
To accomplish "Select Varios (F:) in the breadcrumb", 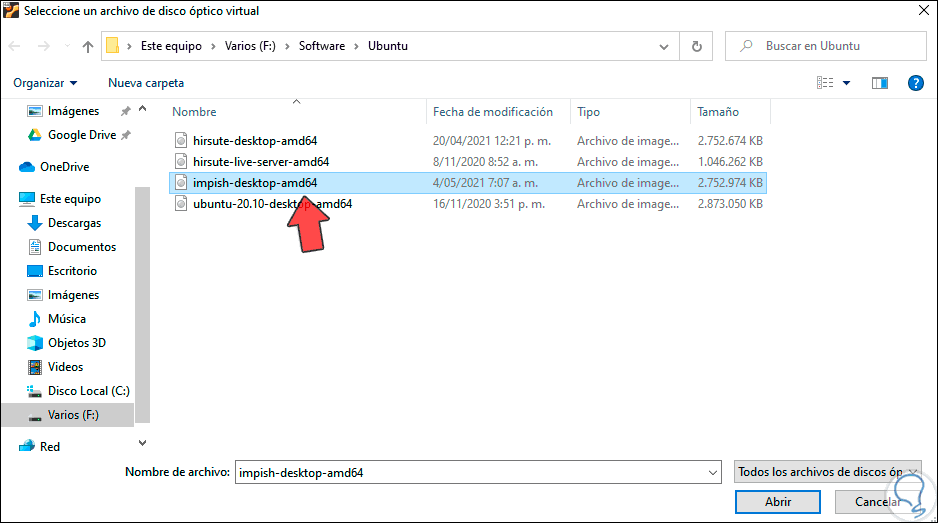I will (x=250, y=46).
